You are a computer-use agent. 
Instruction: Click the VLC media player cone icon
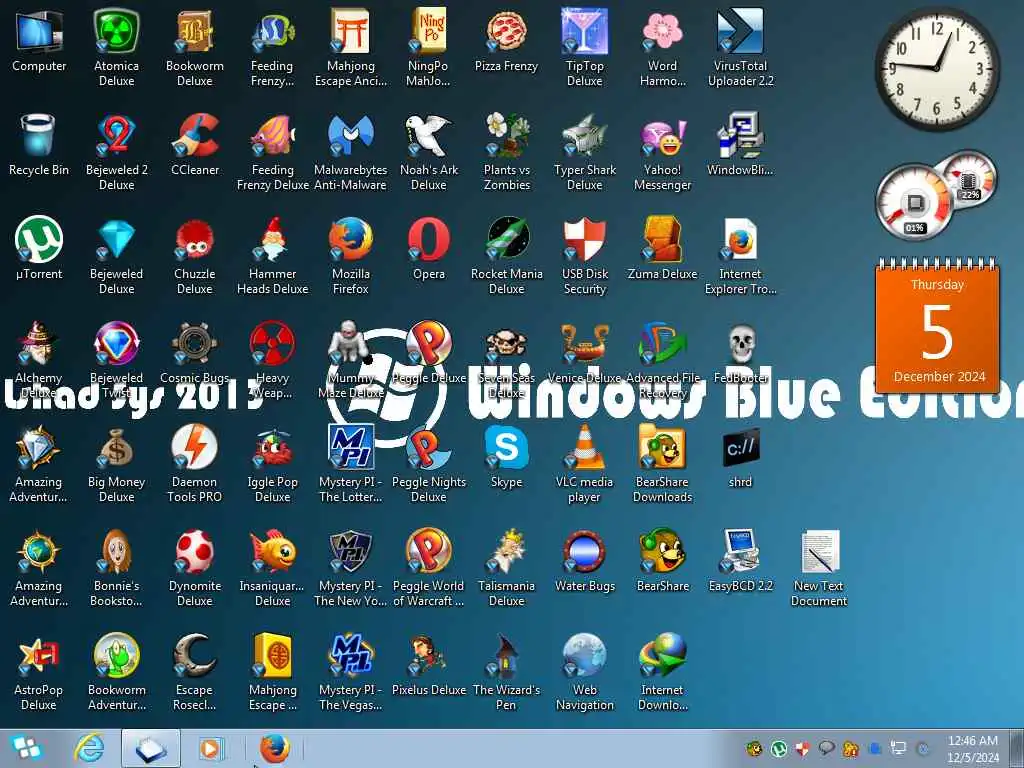click(x=584, y=447)
